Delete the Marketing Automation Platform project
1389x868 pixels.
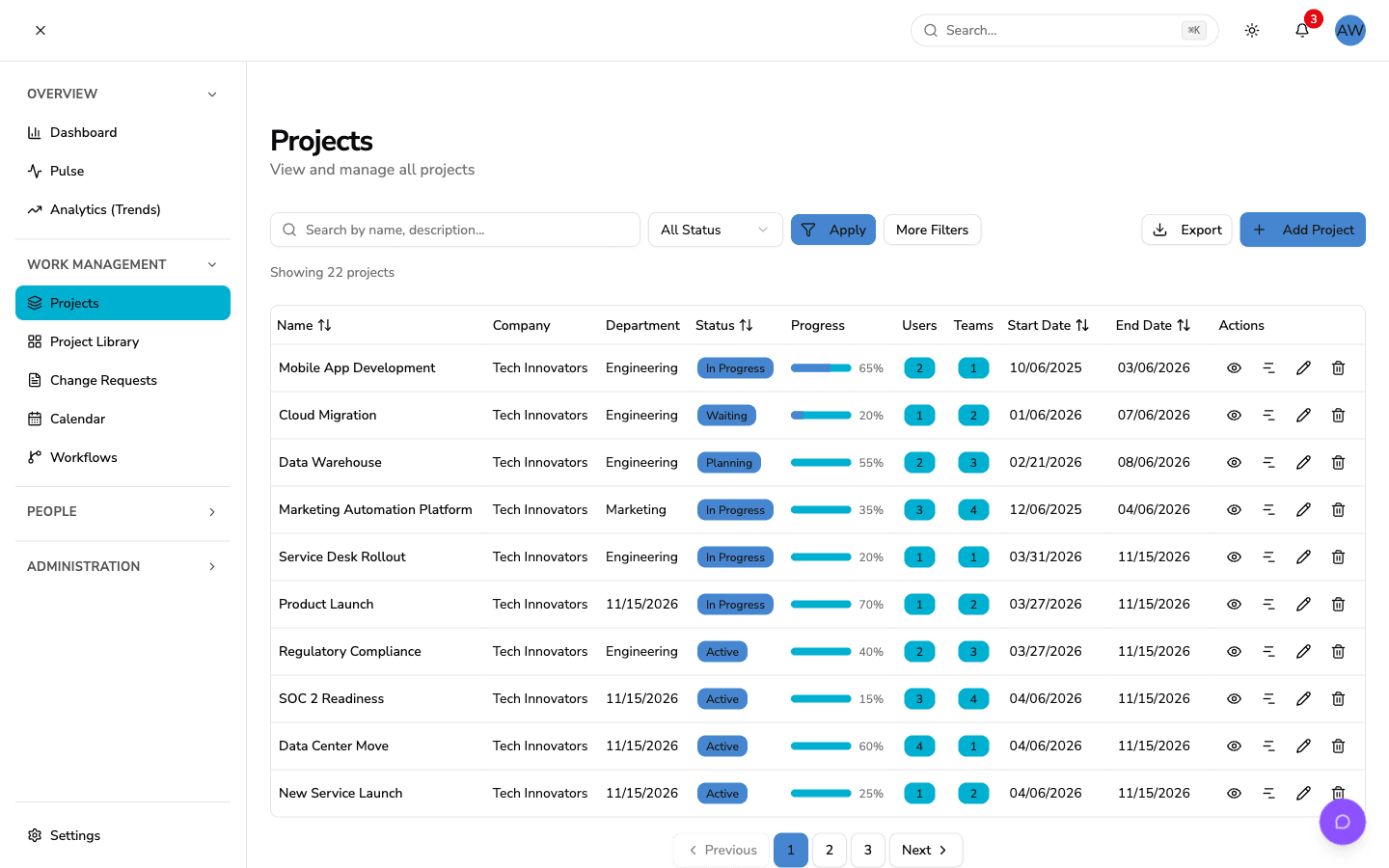(1338, 509)
